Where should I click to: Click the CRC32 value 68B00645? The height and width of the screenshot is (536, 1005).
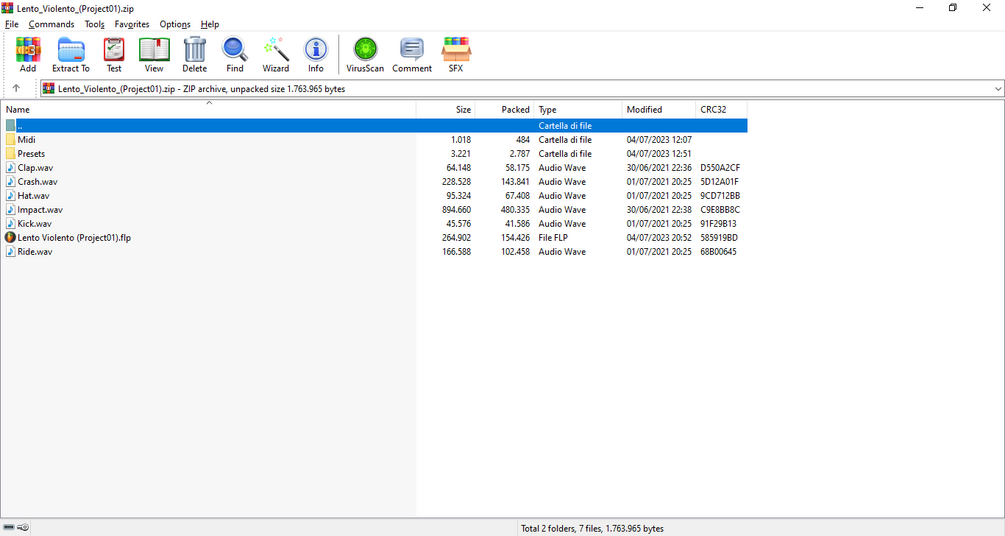(x=718, y=252)
